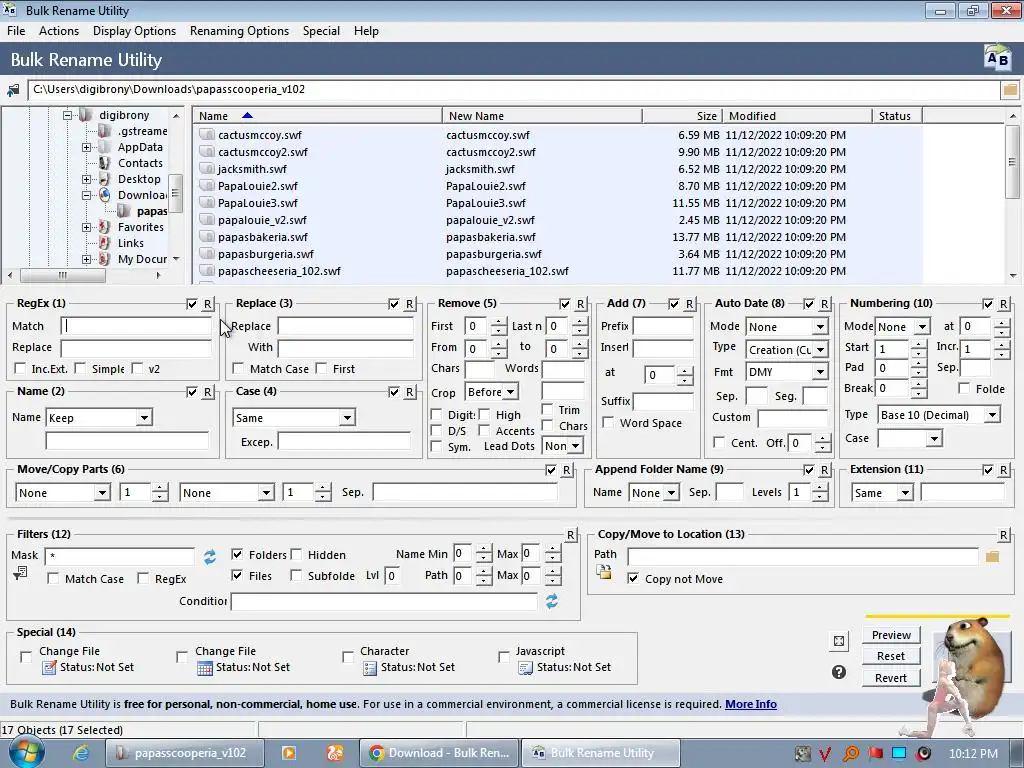Click the Character Translations status icon
Image resolution: width=1024 pixels, height=768 pixels.
(x=370, y=667)
